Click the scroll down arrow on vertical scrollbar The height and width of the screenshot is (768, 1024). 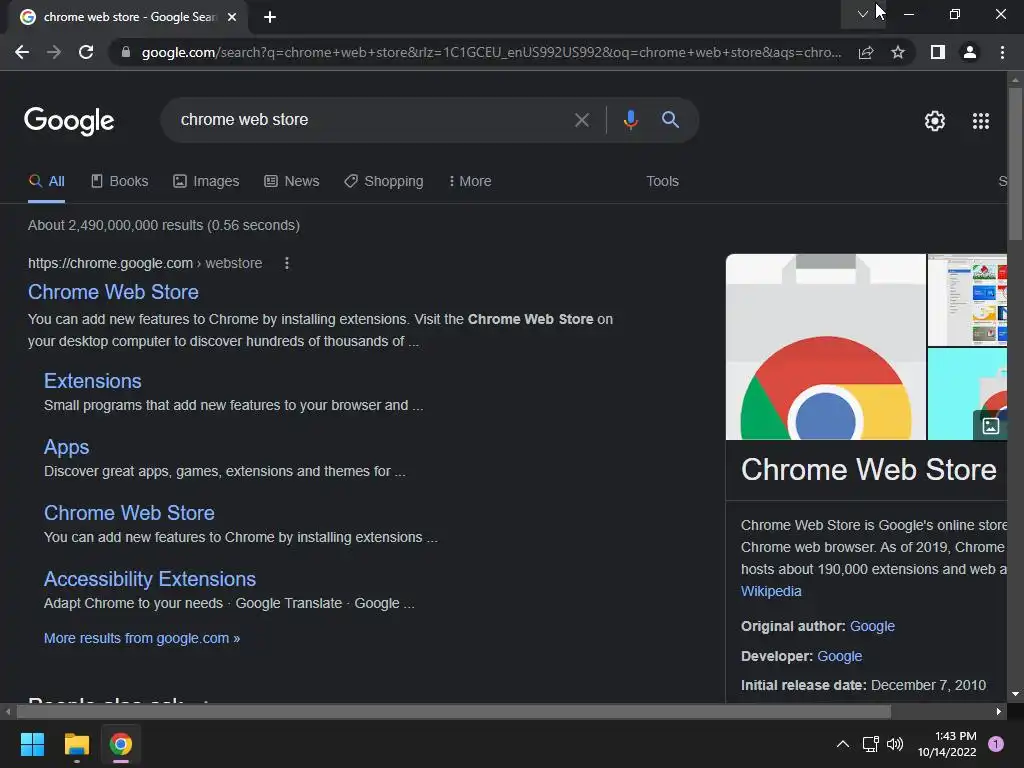1015,694
